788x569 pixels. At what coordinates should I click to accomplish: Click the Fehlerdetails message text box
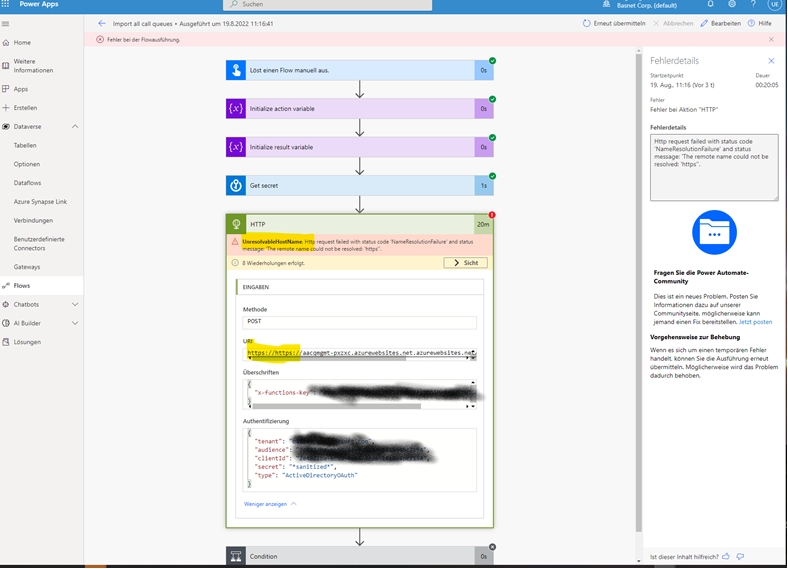coord(714,168)
